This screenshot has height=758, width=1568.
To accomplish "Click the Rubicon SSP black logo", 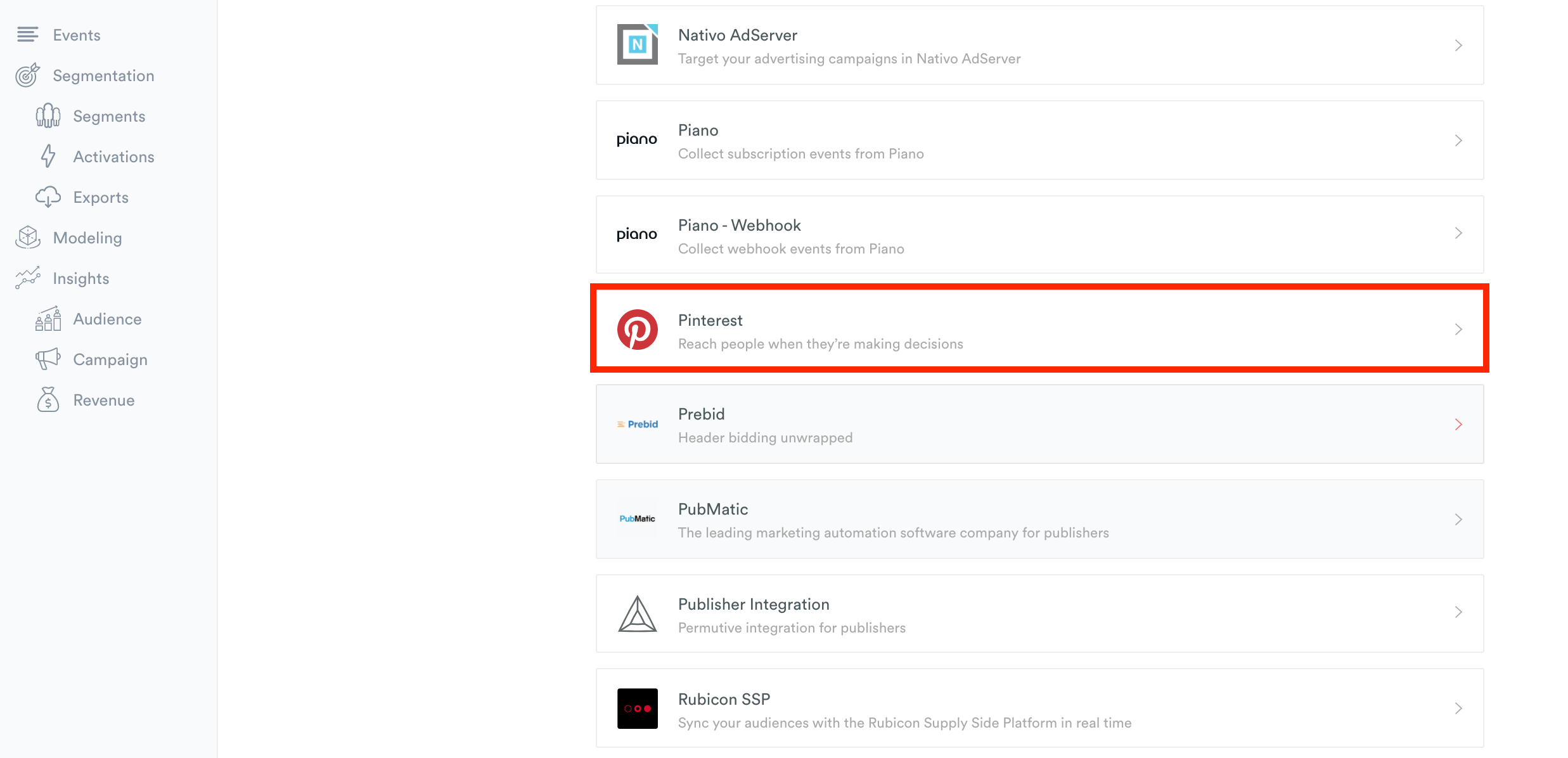I will click(x=637, y=708).
